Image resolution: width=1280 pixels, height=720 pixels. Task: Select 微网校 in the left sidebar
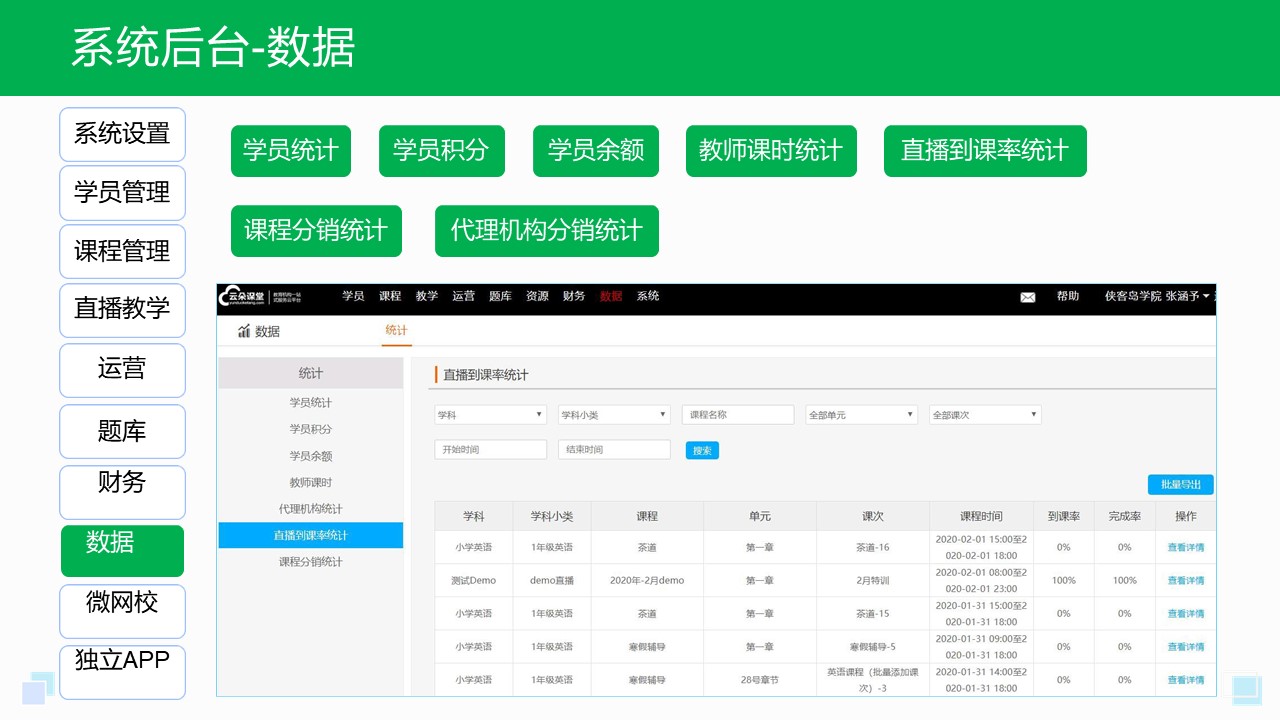[122, 611]
